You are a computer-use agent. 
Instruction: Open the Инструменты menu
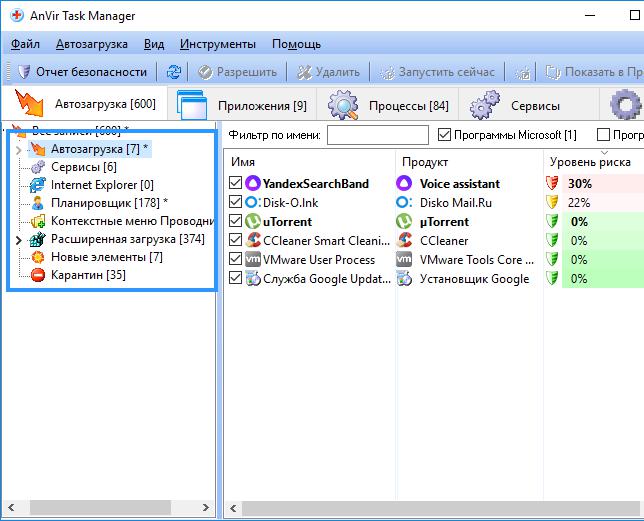click(218, 44)
